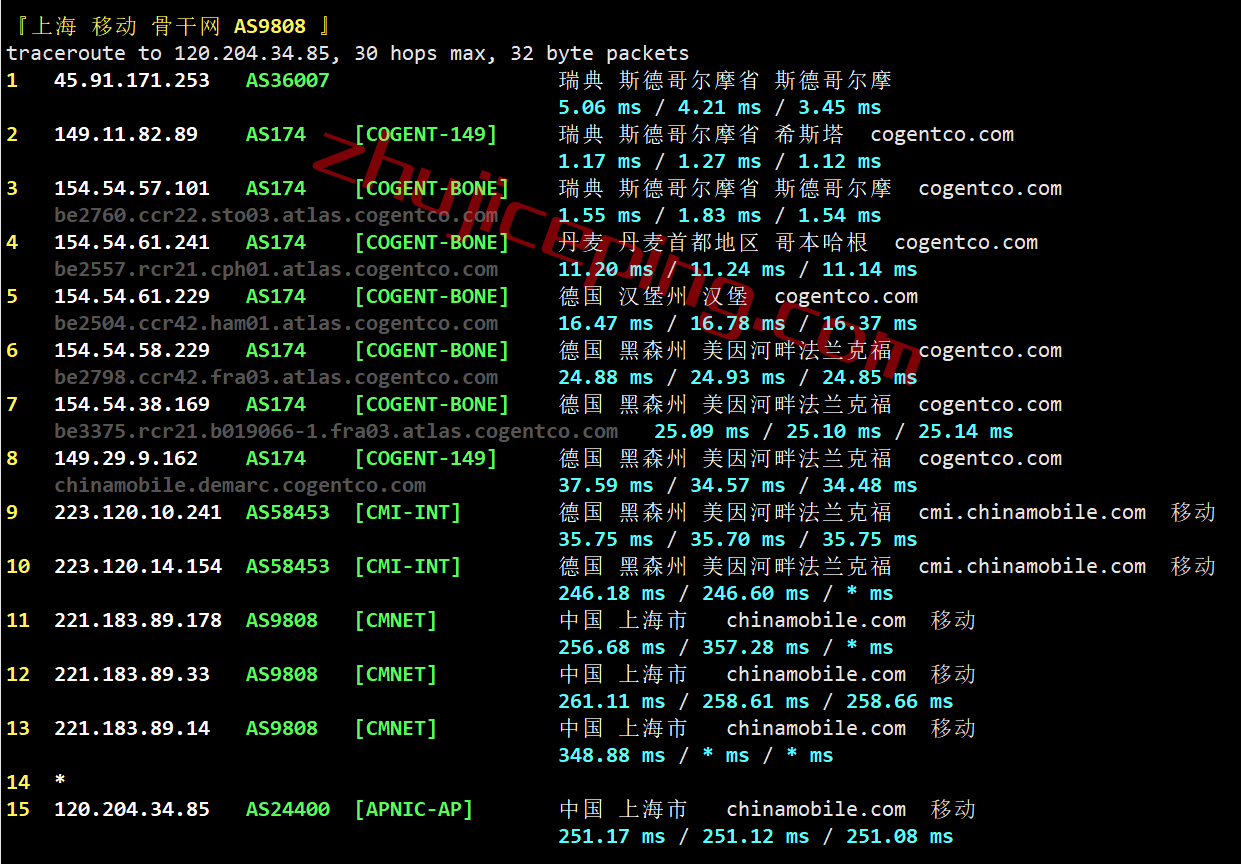
Task: Click IP address 223.120.14.154
Action: [138, 566]
